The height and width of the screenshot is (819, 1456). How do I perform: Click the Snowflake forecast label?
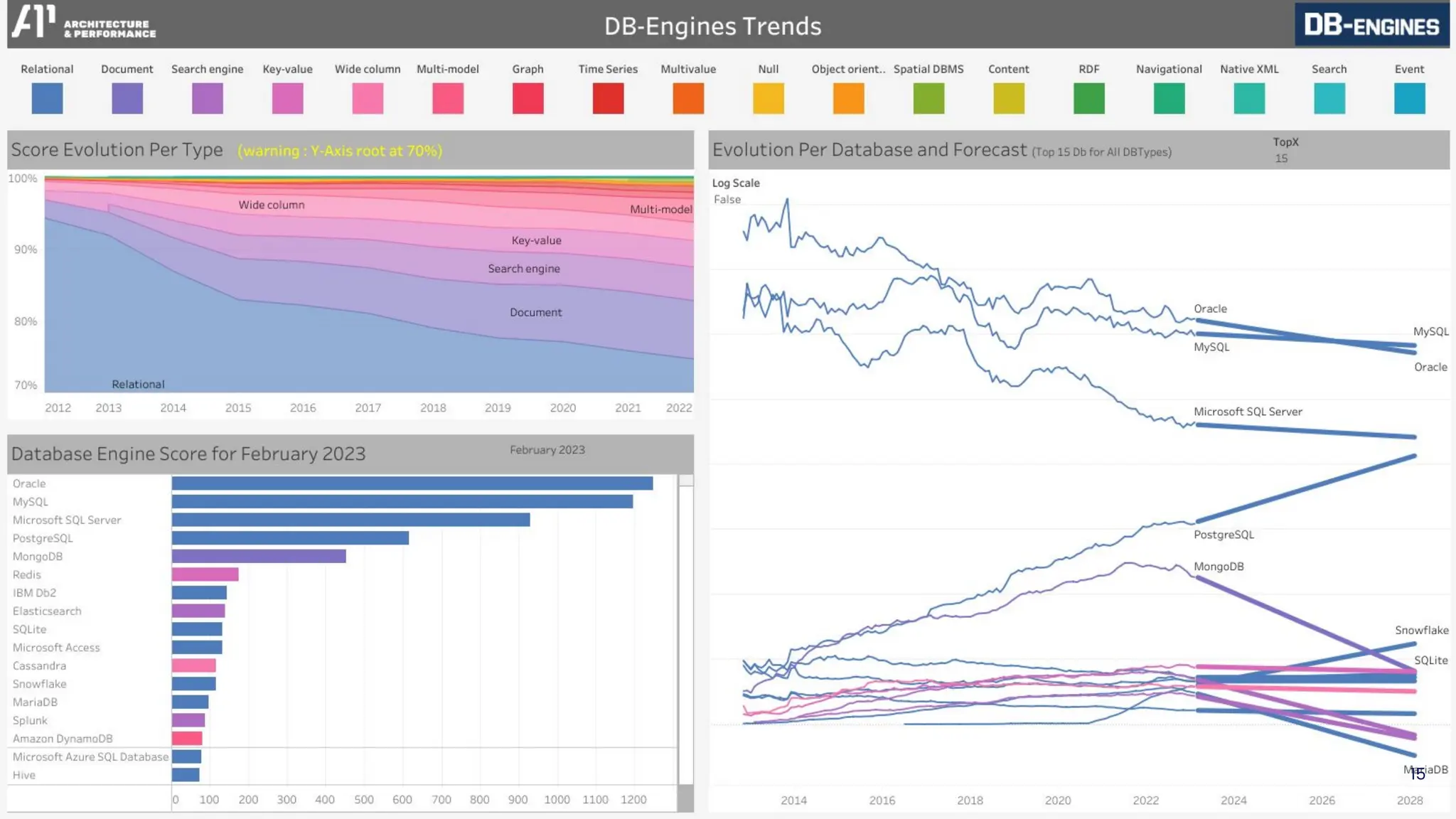point(1421,630)
